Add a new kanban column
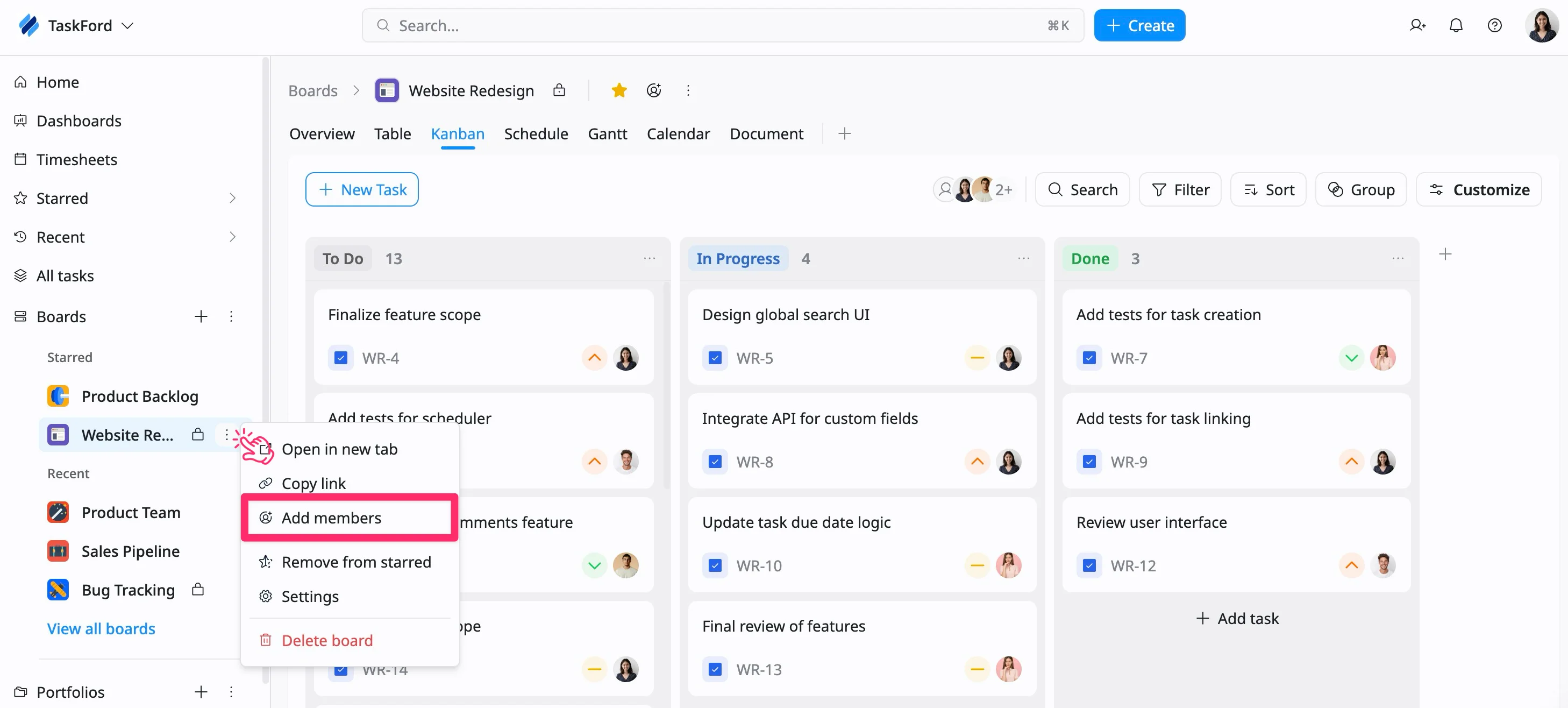This screenshot has height=708, width=1568. pyautogui.click(x=1445, y=254)
